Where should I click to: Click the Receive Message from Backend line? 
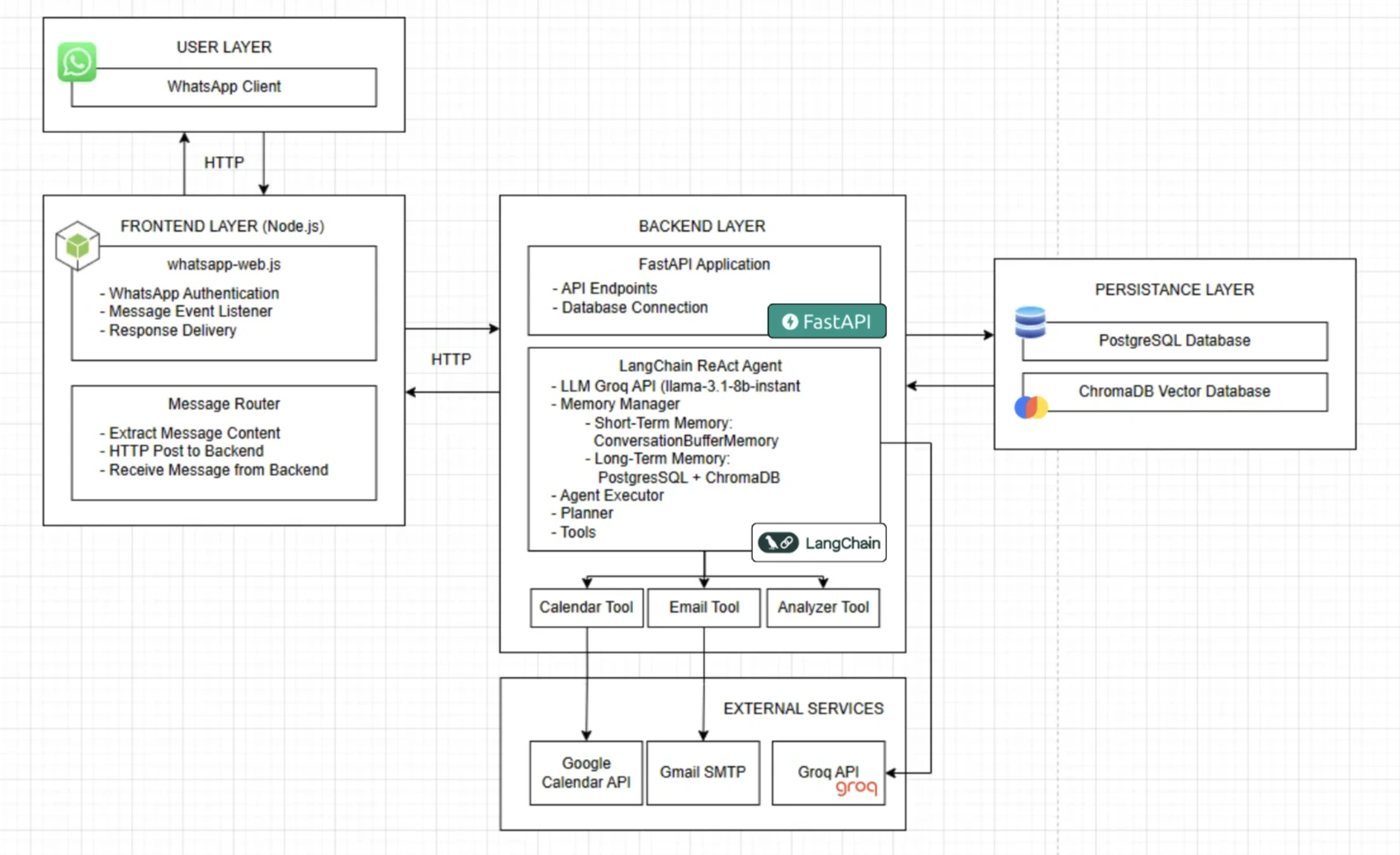213,470
